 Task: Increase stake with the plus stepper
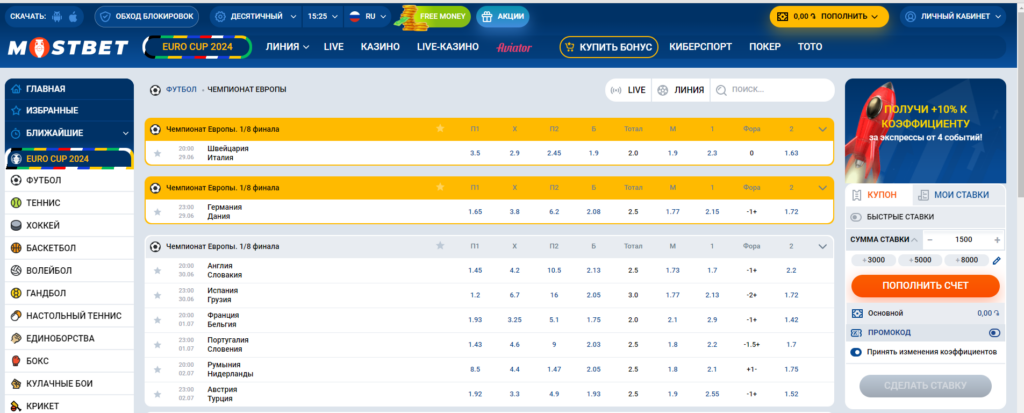[x=997, y=240]
